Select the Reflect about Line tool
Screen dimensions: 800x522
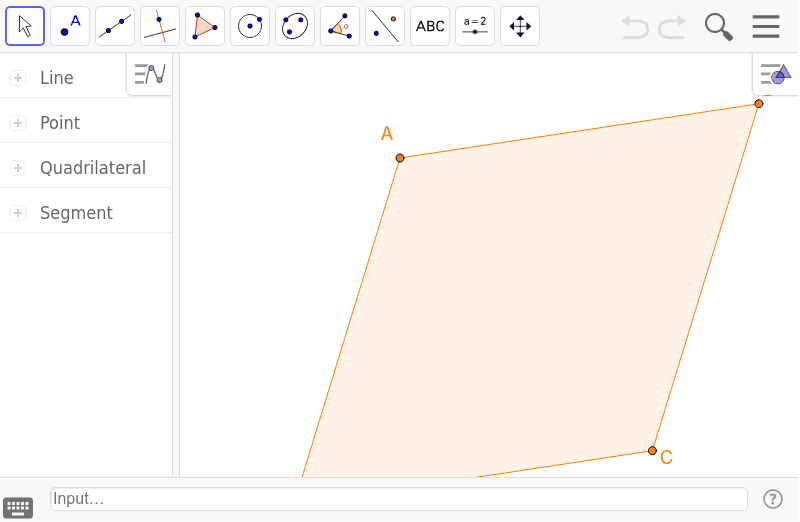[385, 26]
